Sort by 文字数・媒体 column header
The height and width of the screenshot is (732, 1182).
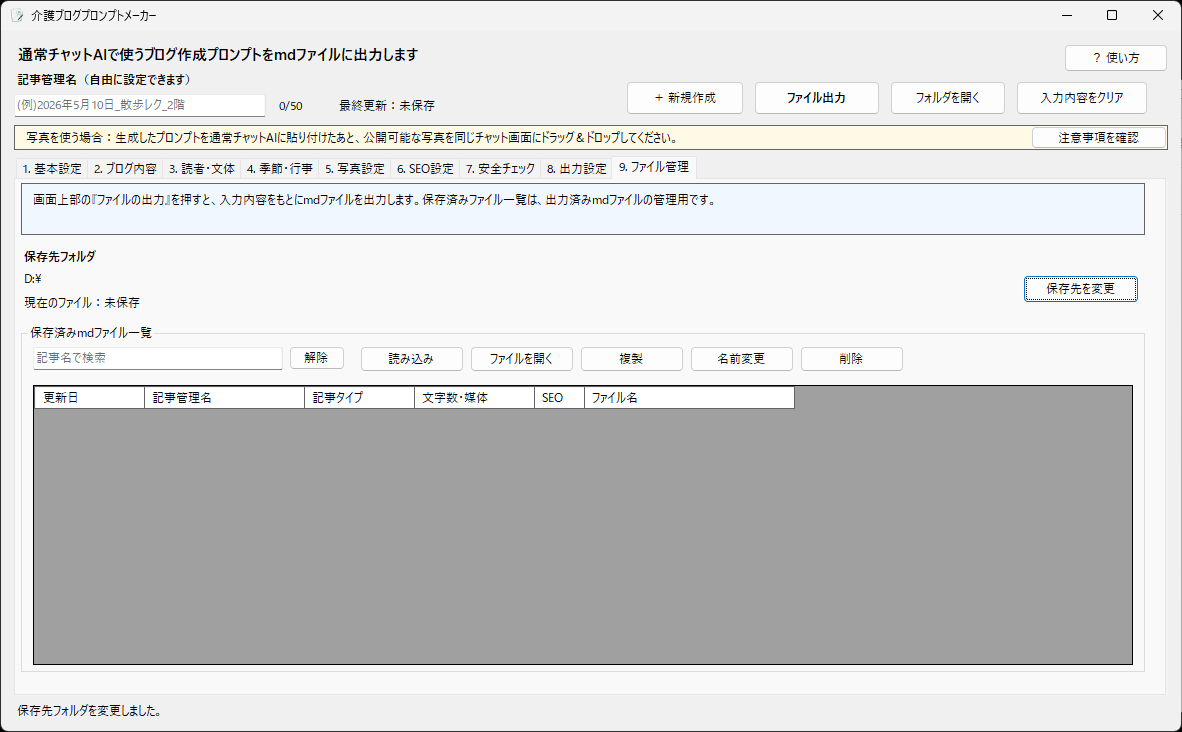click(x=474, y=397)
